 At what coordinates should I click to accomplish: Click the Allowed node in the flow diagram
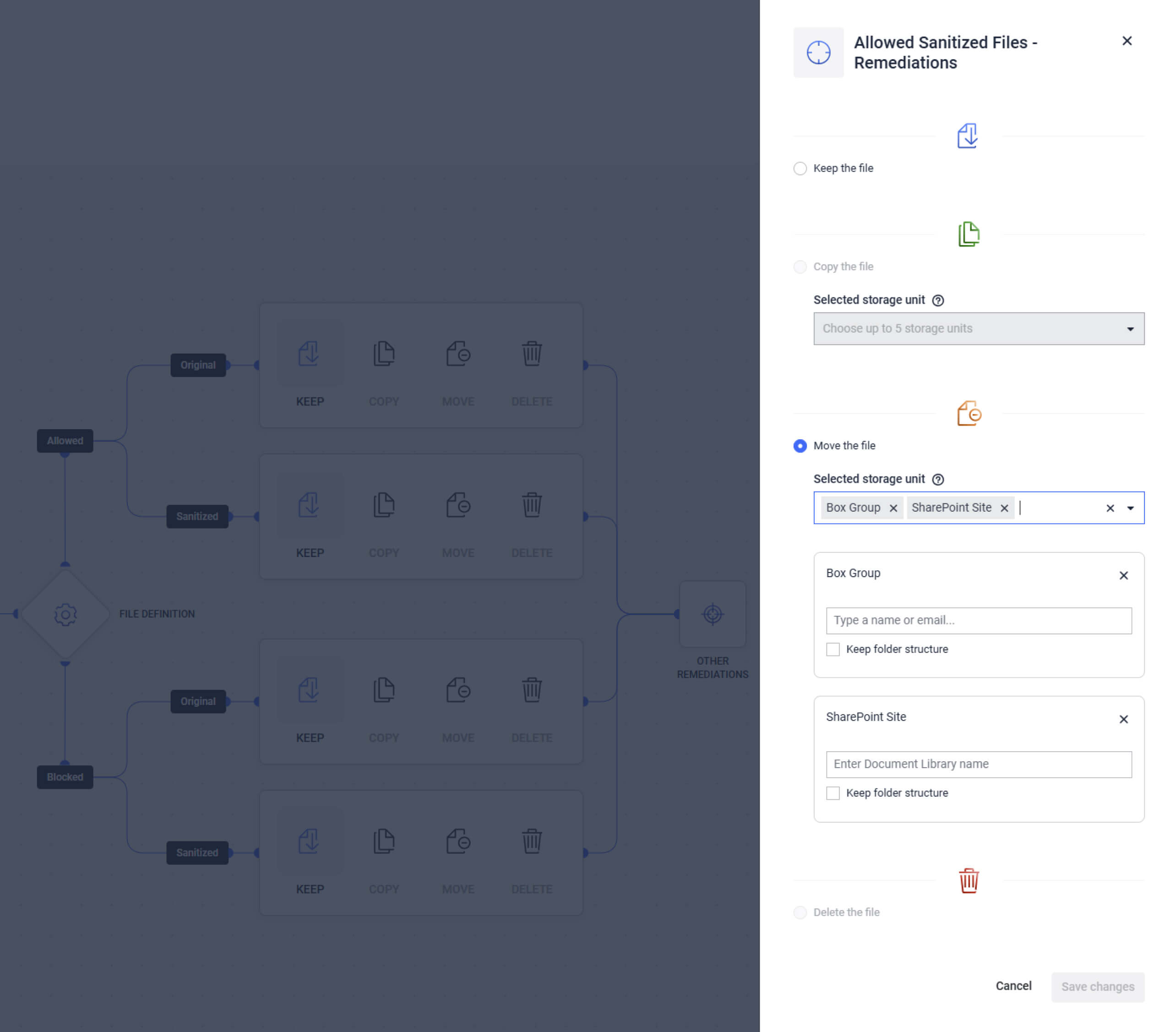coord(65,441)
